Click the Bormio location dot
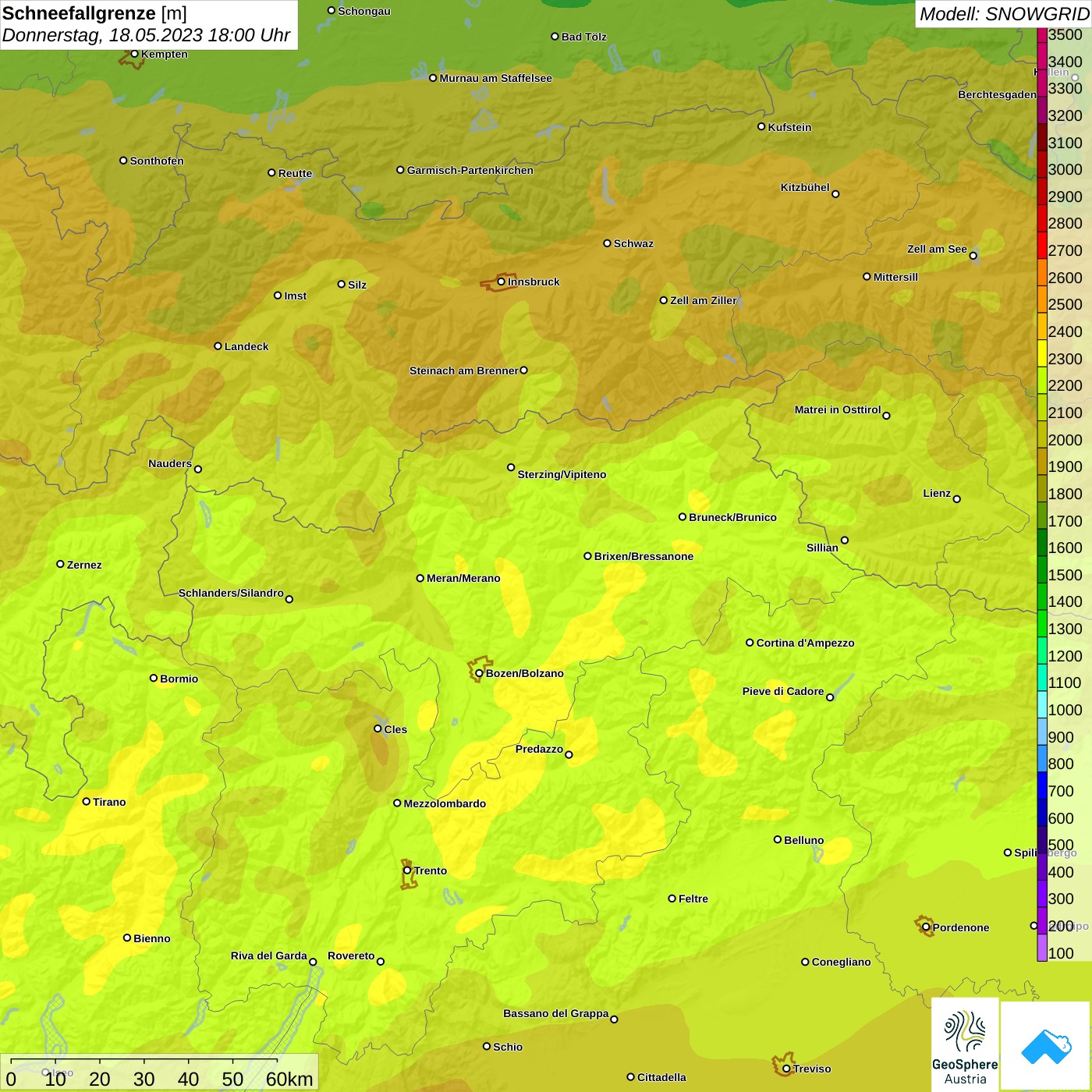 coord(154,678)
